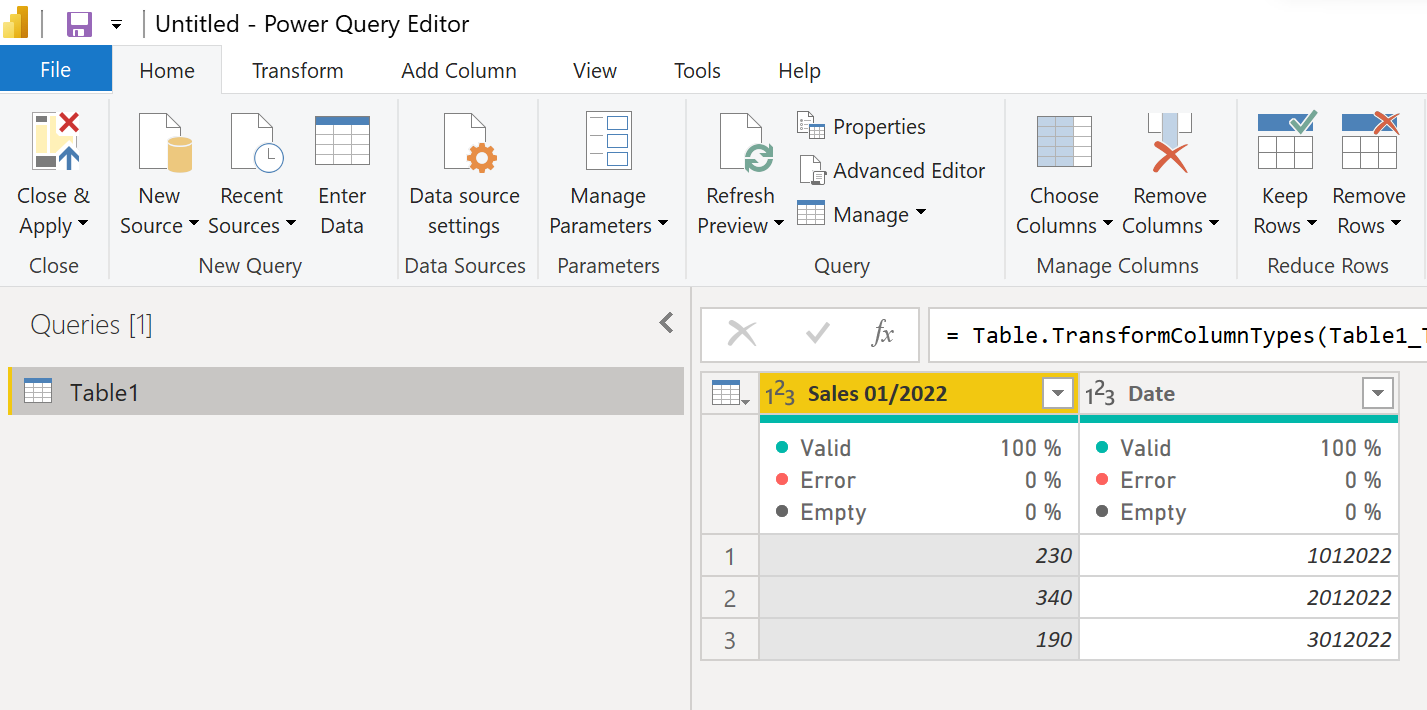Click the Save icon in title bar
The image size is (1427, 710).
[79, 24]
